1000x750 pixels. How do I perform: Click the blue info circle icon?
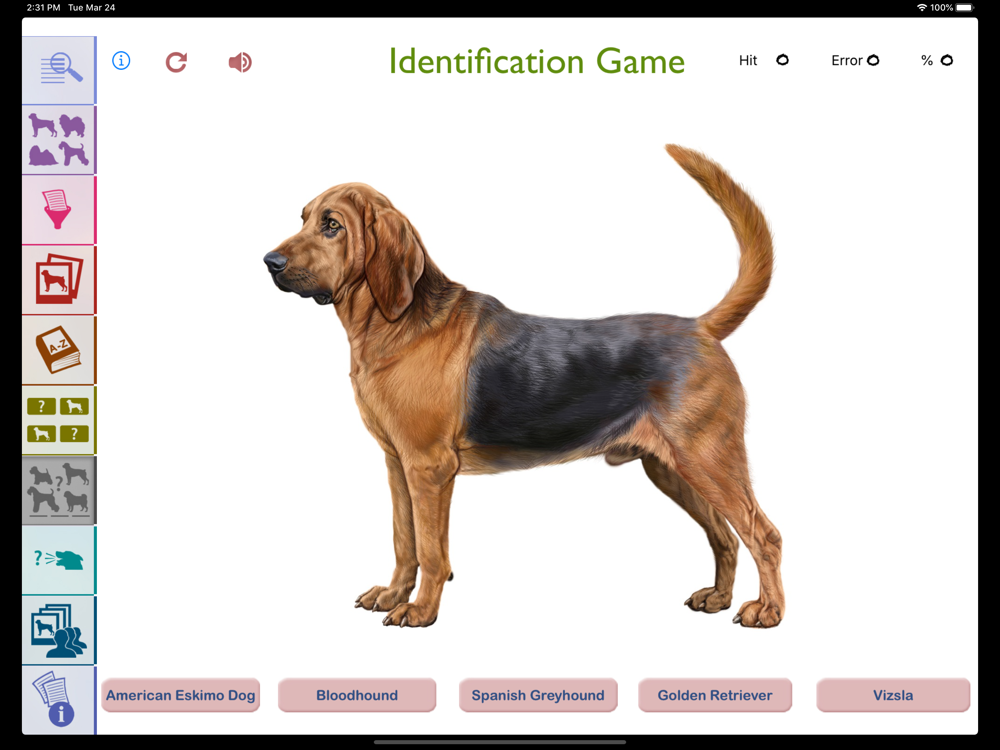coord(121,61)
